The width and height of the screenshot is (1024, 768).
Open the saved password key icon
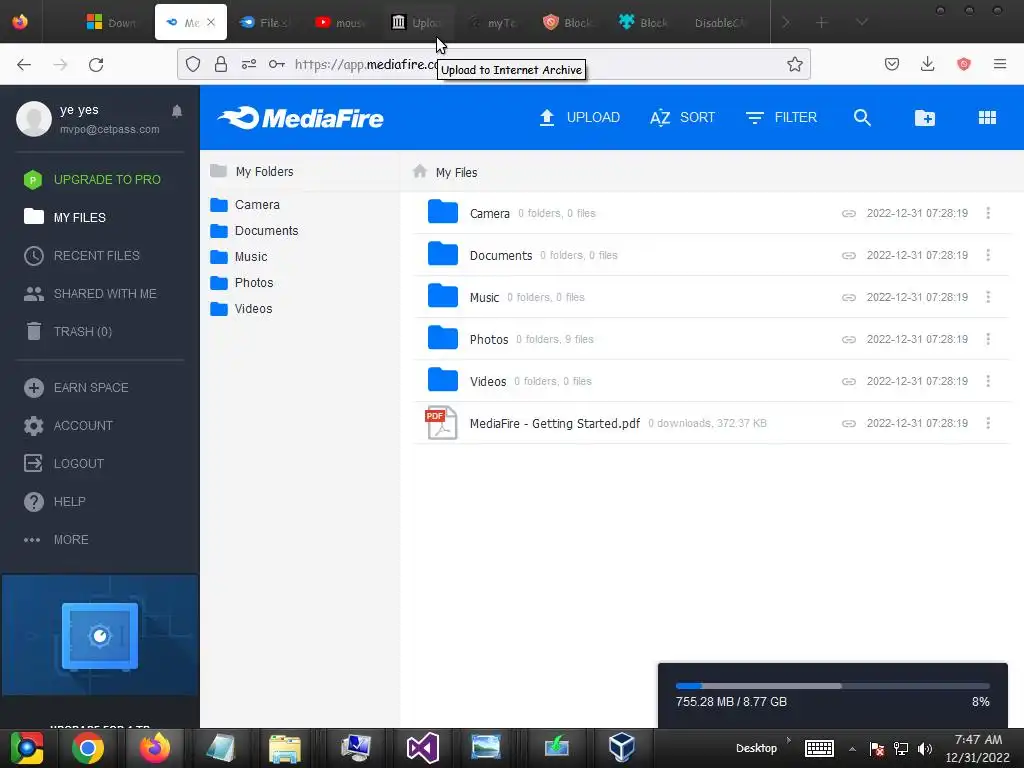(276, 64)
